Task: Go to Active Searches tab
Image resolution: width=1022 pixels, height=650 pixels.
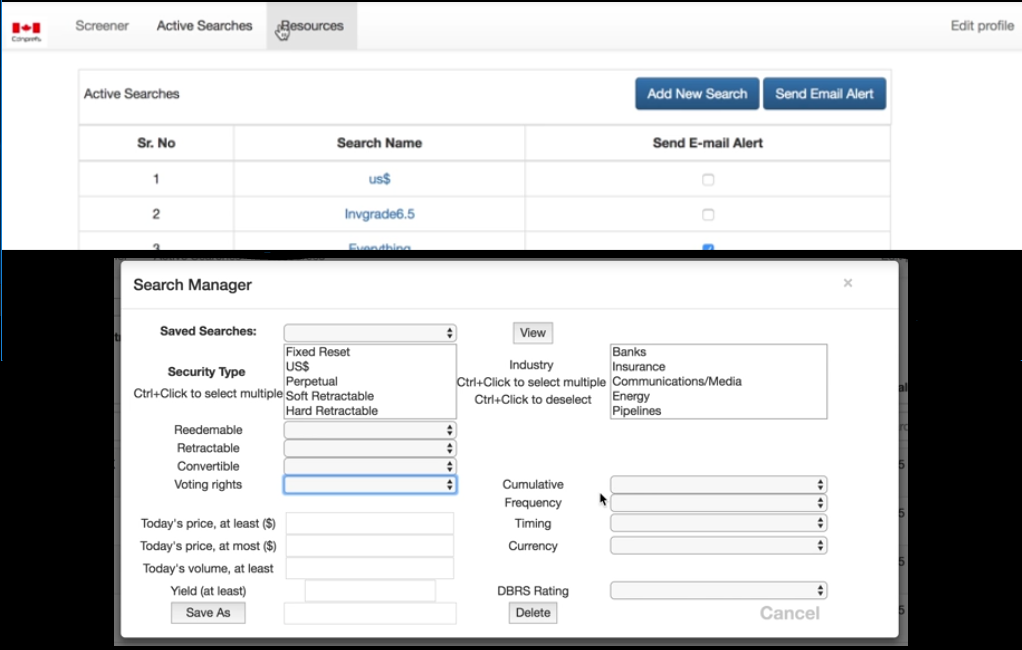Action: (204, 26)
